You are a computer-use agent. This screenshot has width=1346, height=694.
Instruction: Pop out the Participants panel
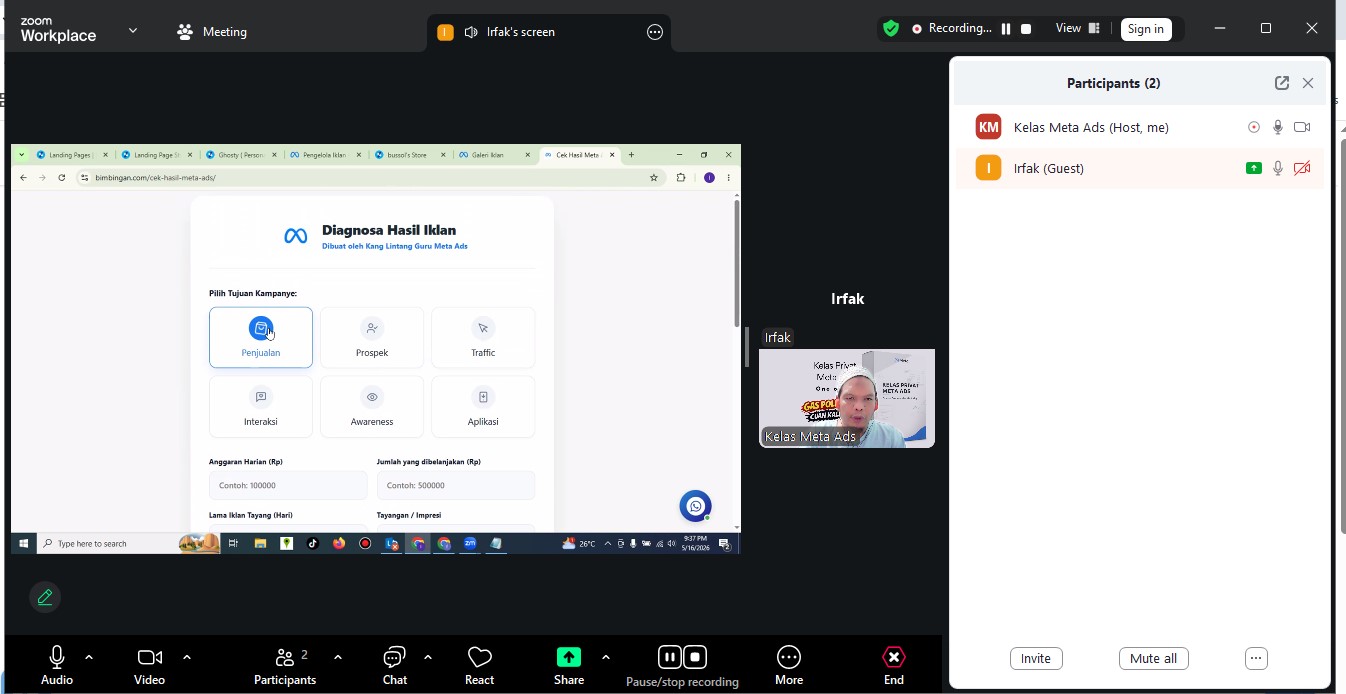coord(1282,83)
